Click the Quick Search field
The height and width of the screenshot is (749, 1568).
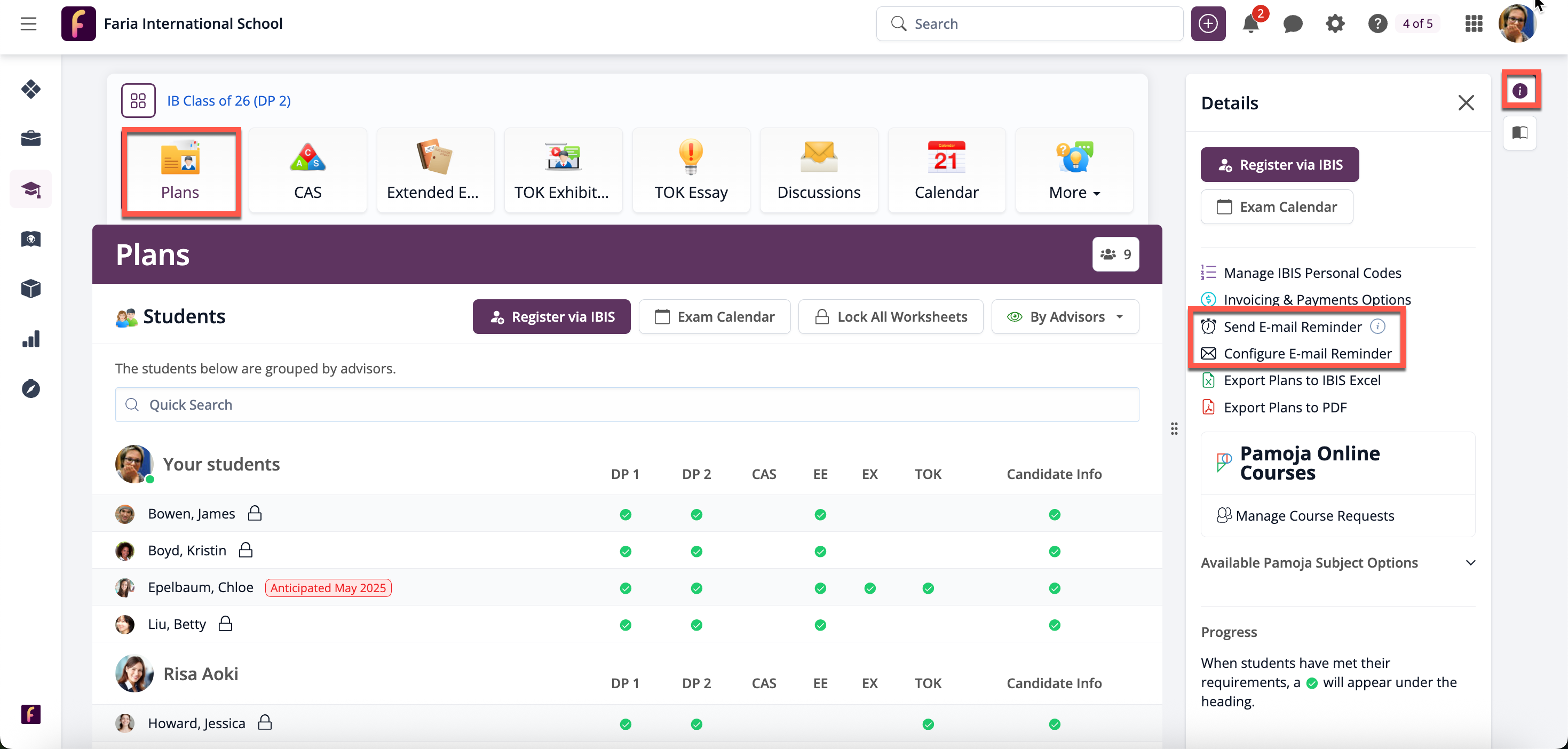pyautogui.click(x=627, y=404)
